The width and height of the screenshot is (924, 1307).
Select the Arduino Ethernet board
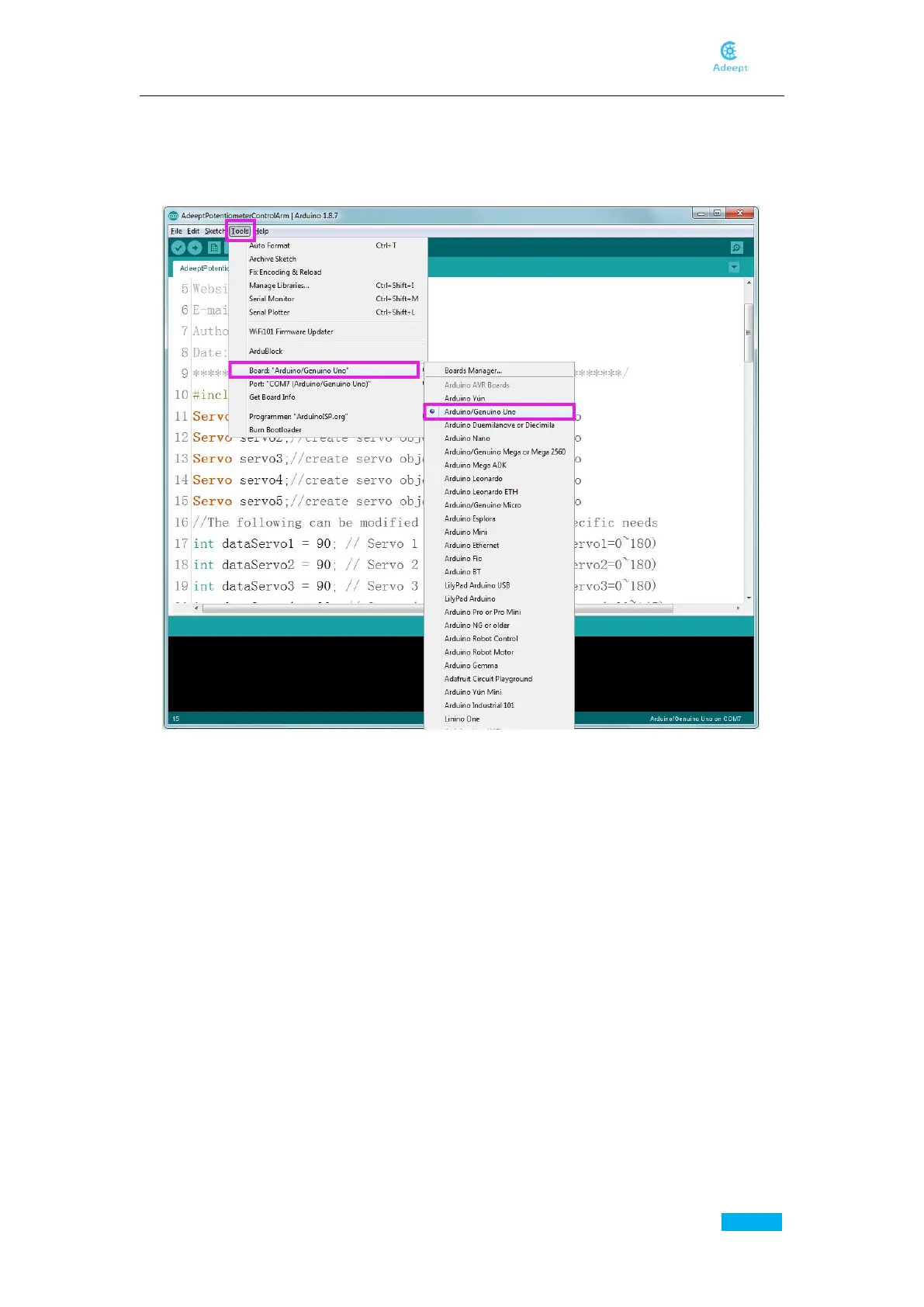499,546
